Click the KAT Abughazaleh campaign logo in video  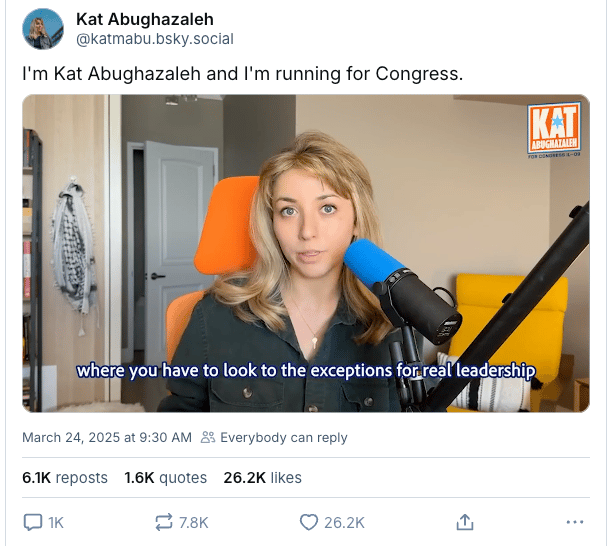(x=554, y=129)
